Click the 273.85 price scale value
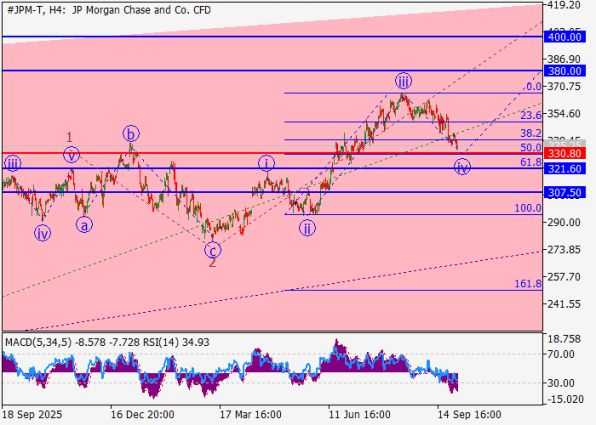 point(565,250)
